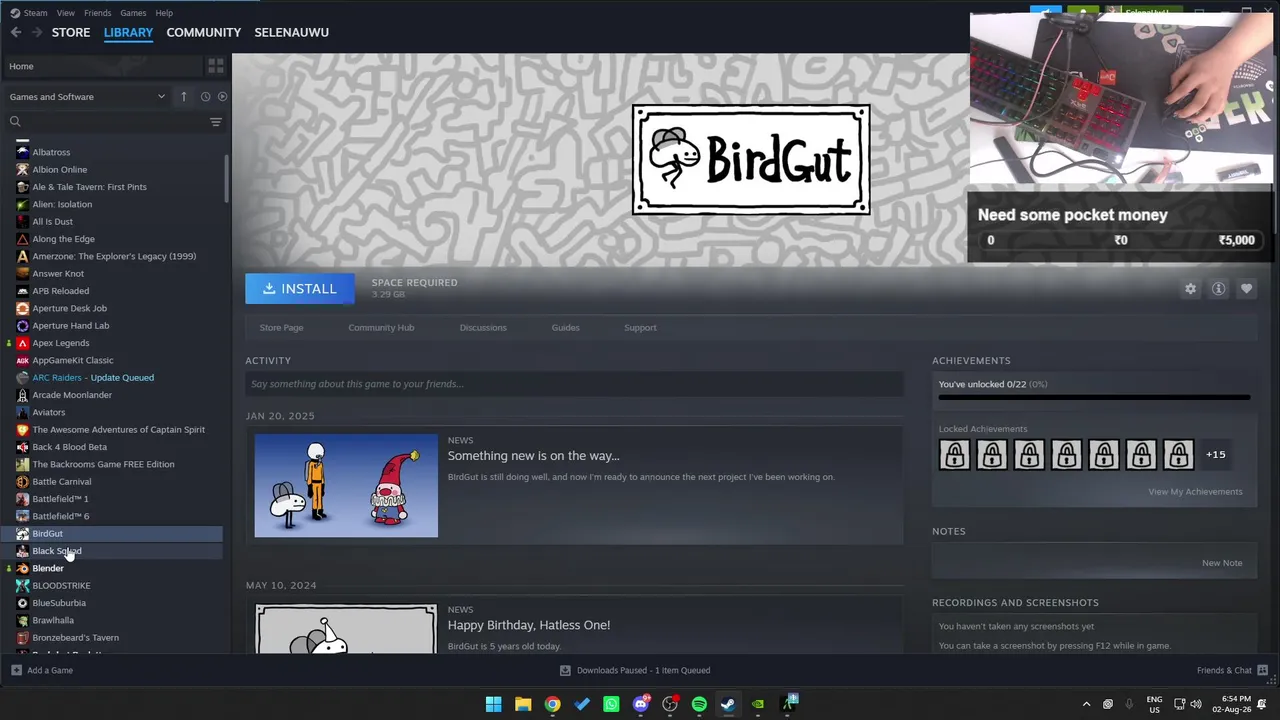This screenshot has width=1280, height=720.
Task: Click the sort-ascending arrow in library sidebar
Action: (x=184, y=97)
